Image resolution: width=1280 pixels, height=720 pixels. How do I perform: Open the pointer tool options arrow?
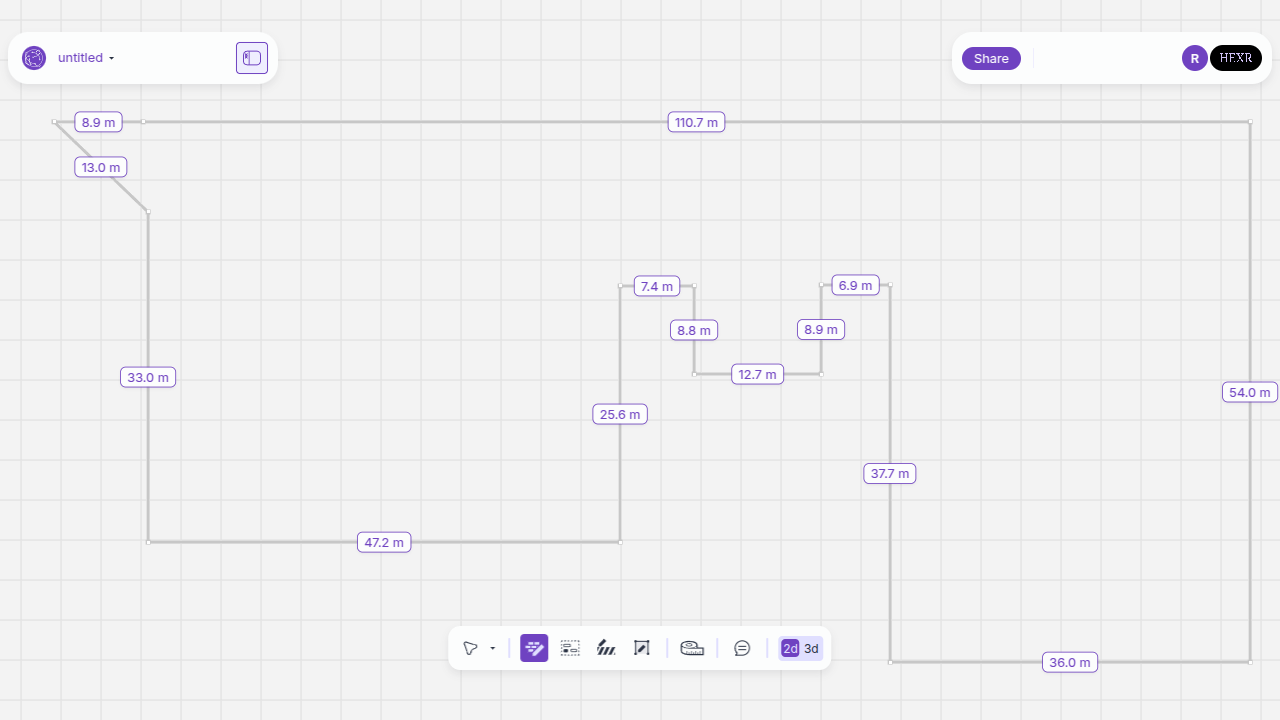pos(493,649)
